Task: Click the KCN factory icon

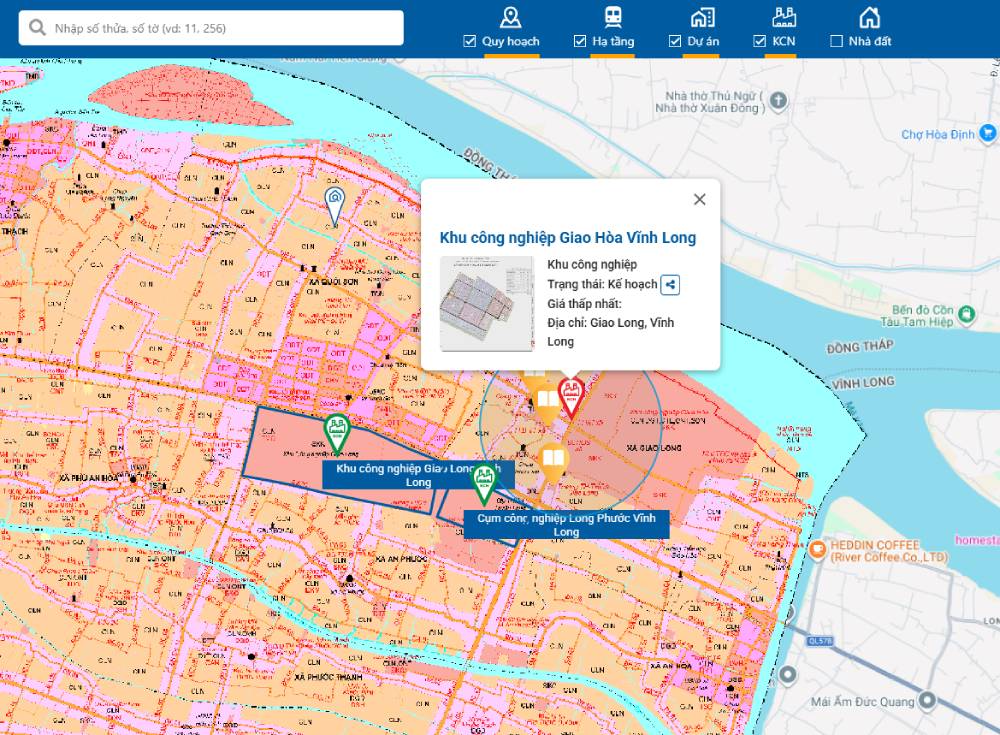Action: tap(784, 17)
